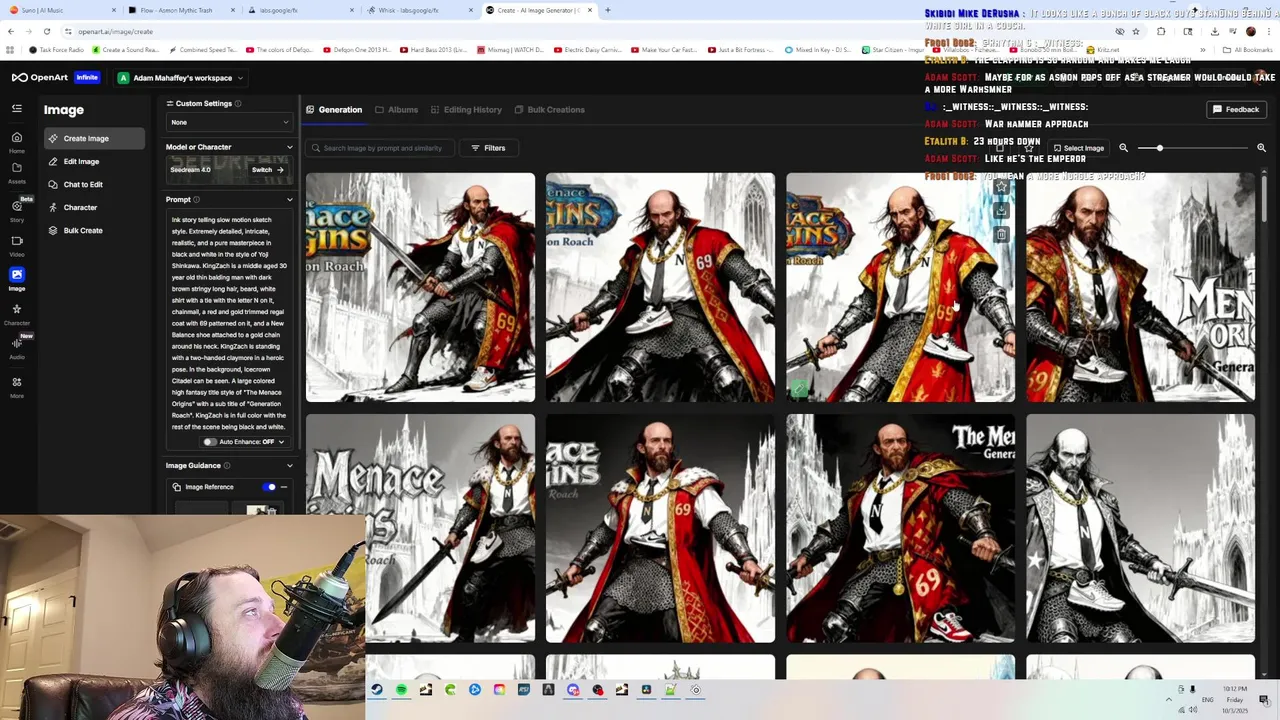Screen dimensions: 1280x720
Task: Toggle the Auto Enhance switch
Action: pyautogui.click(x=210, y=442)
